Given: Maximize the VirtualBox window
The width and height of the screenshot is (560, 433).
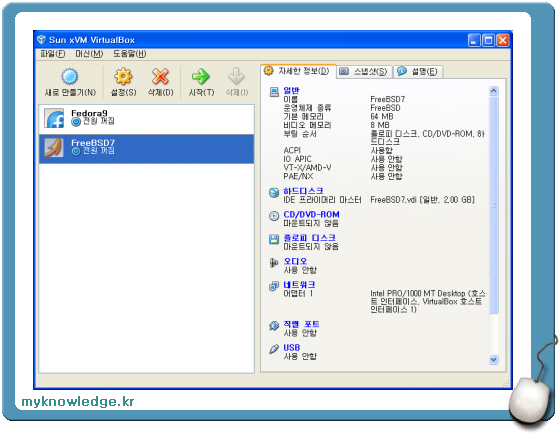Looking at the screenshot, I should 488,40.
